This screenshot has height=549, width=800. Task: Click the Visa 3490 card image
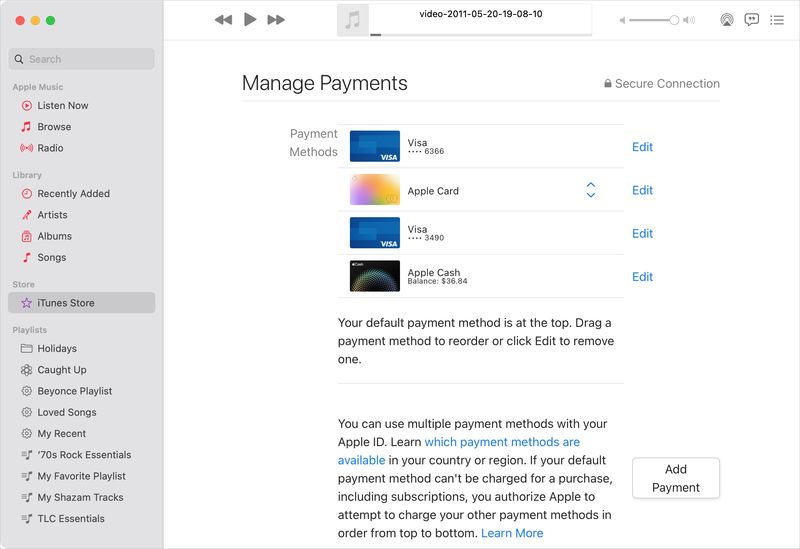tap(374, 233)
